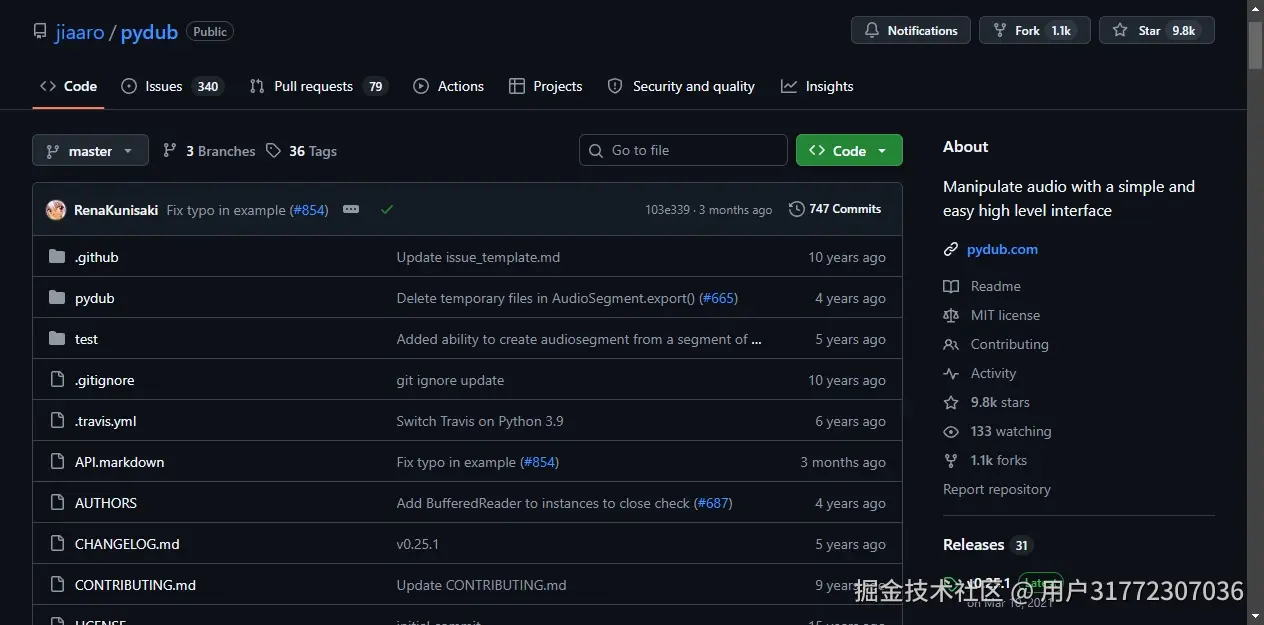Open CONTRIBUTING.md file
This screenshot has width=1264, height=625.
(135, 585)
